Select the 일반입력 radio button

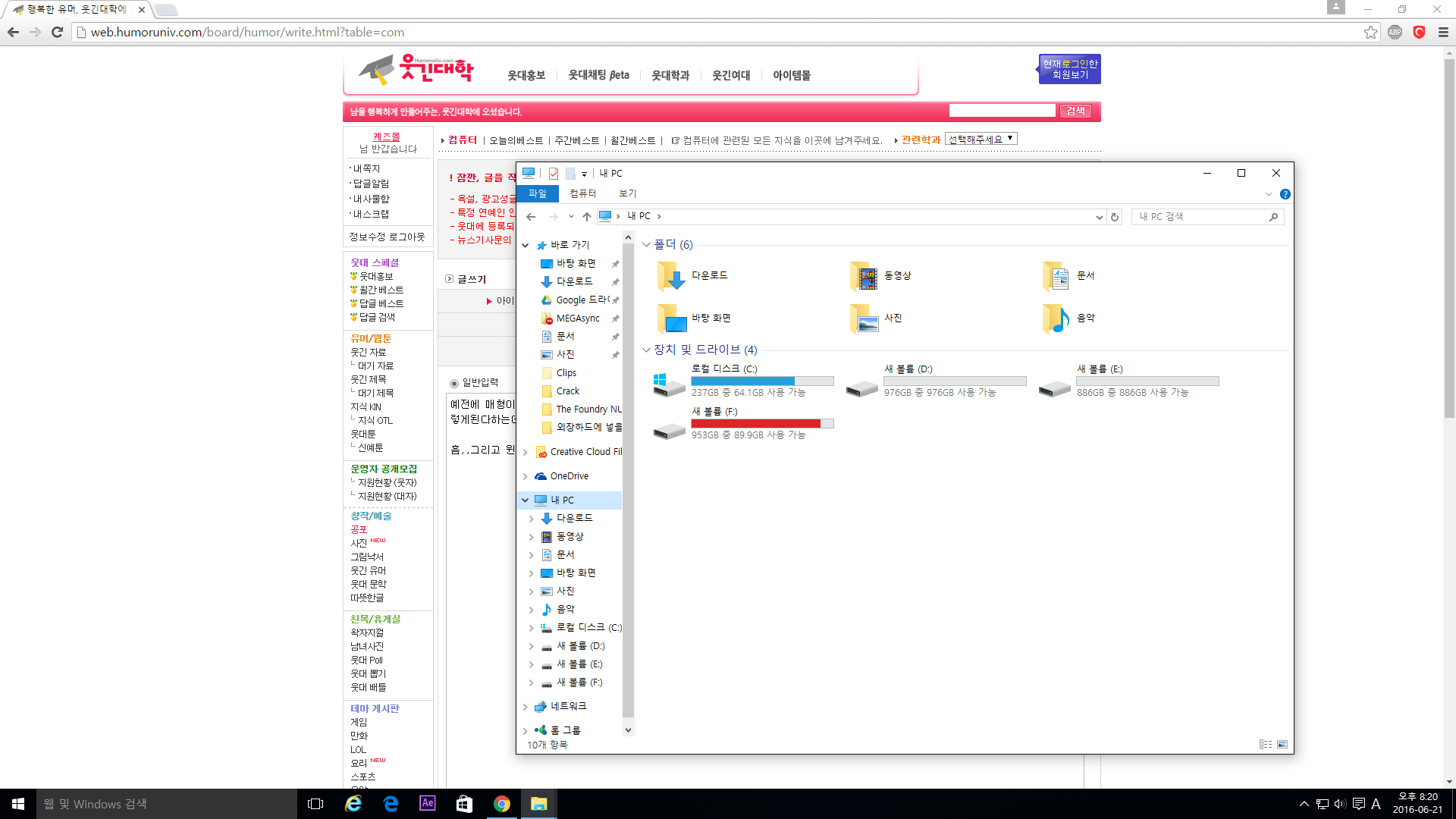pos(454,383)
